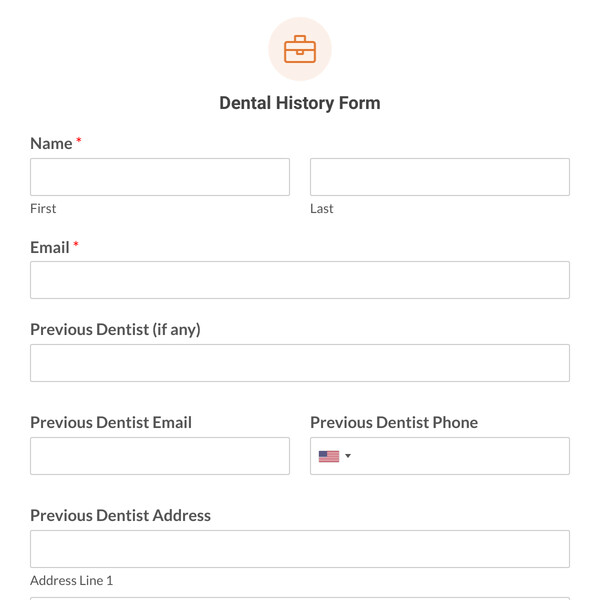Focus the First name input field
The height and width of the screenshot is (600, 600).
click(x=160, y=177)
